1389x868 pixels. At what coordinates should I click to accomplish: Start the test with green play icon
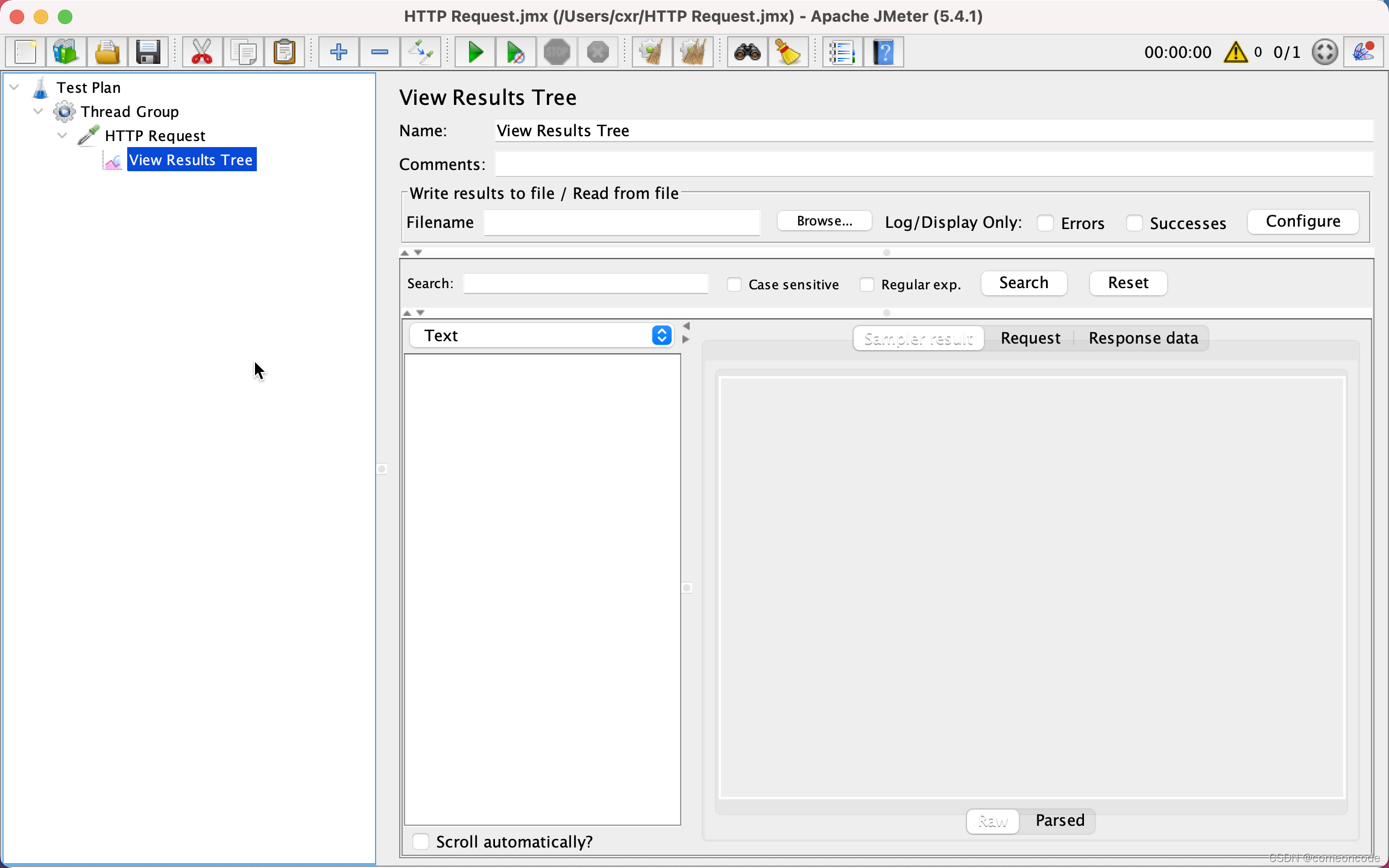tap(475, 52)
